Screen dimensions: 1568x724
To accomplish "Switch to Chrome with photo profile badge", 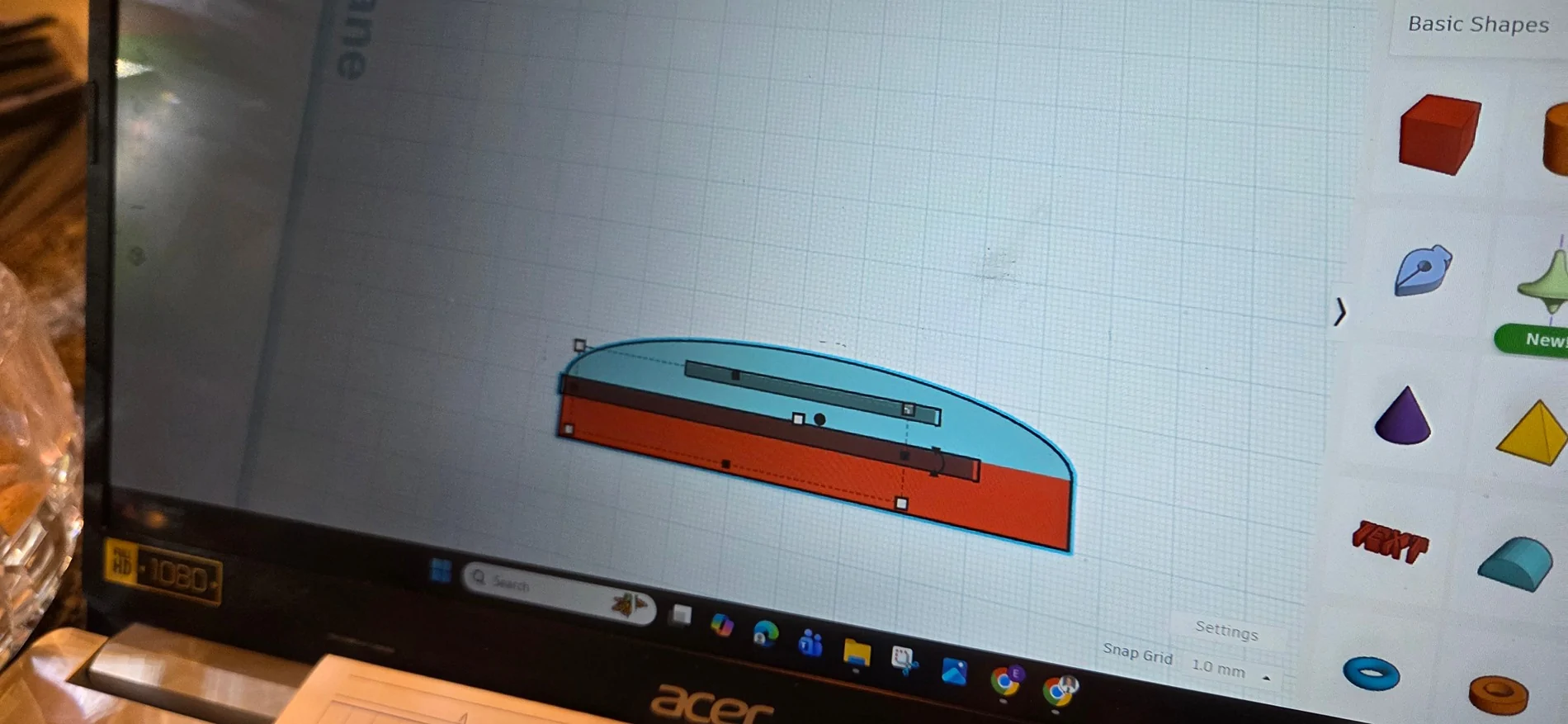I will coord(1059,689).
